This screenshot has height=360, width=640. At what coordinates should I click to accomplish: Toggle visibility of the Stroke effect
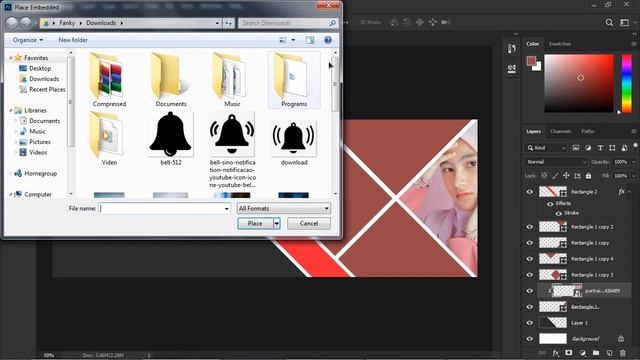[558, 213]
